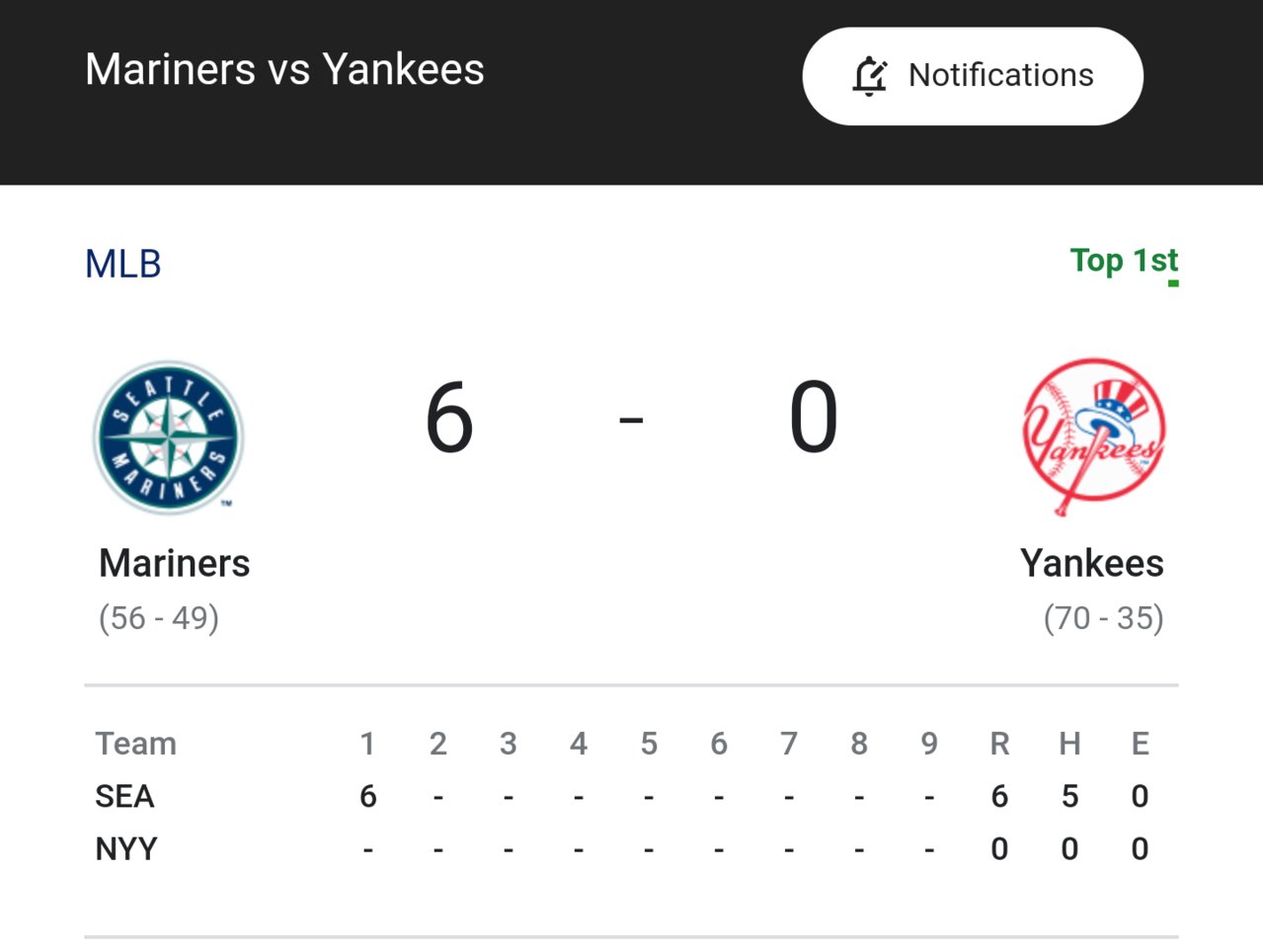The height and width of the screenshot is (952, 1263).
Task: Click SEA's first inning runs
Action: (368, 796)
